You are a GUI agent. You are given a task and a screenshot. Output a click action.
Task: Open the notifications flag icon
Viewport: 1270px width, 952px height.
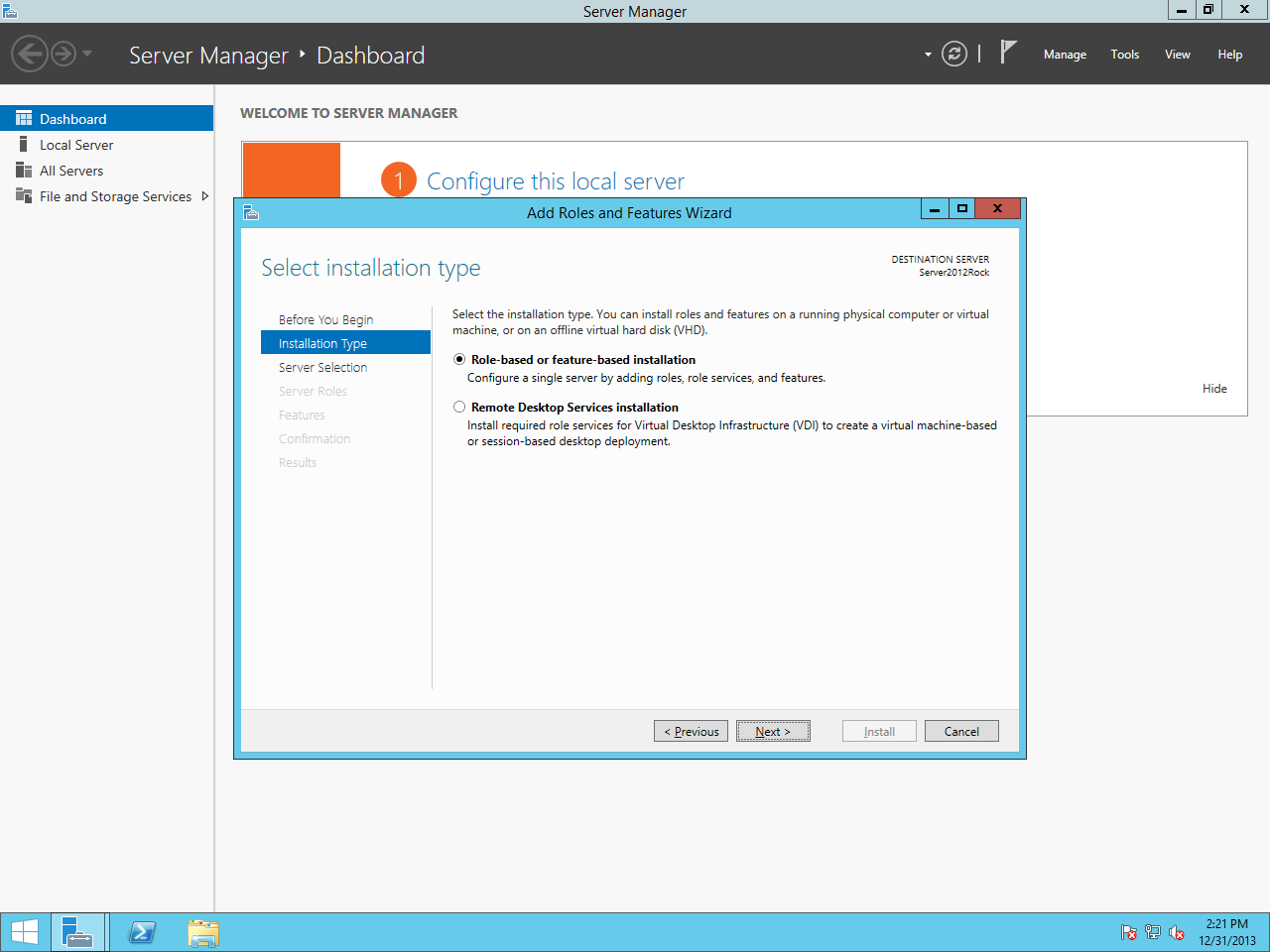tap(1008, 52)
